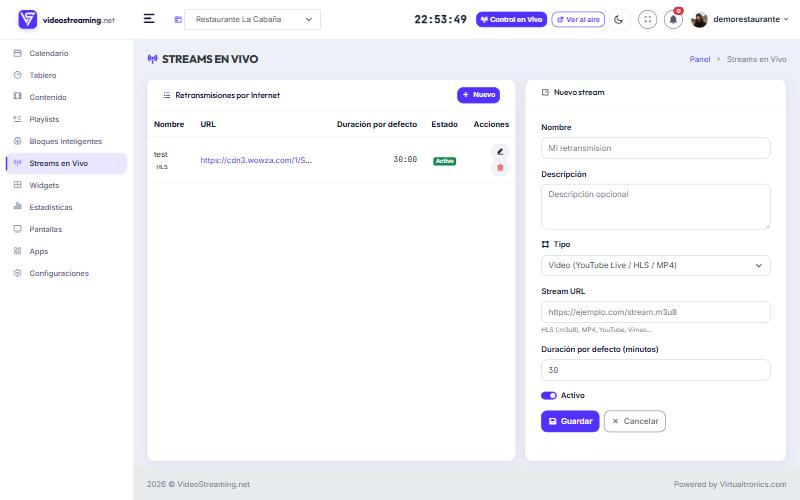This screenshot has height=500, width=800.
Task: Click Calendario sidebar icon
Action: tap(17, 53)
